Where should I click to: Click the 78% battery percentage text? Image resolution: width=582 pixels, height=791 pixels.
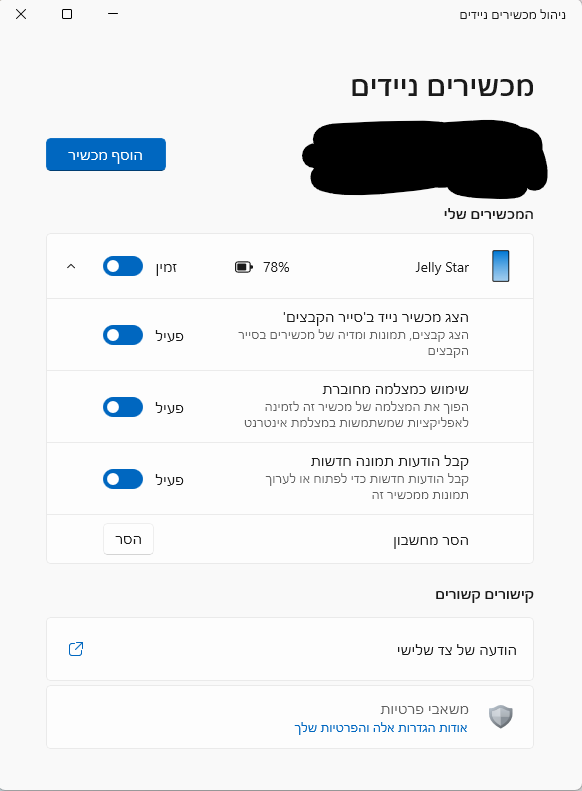point(276,267)
